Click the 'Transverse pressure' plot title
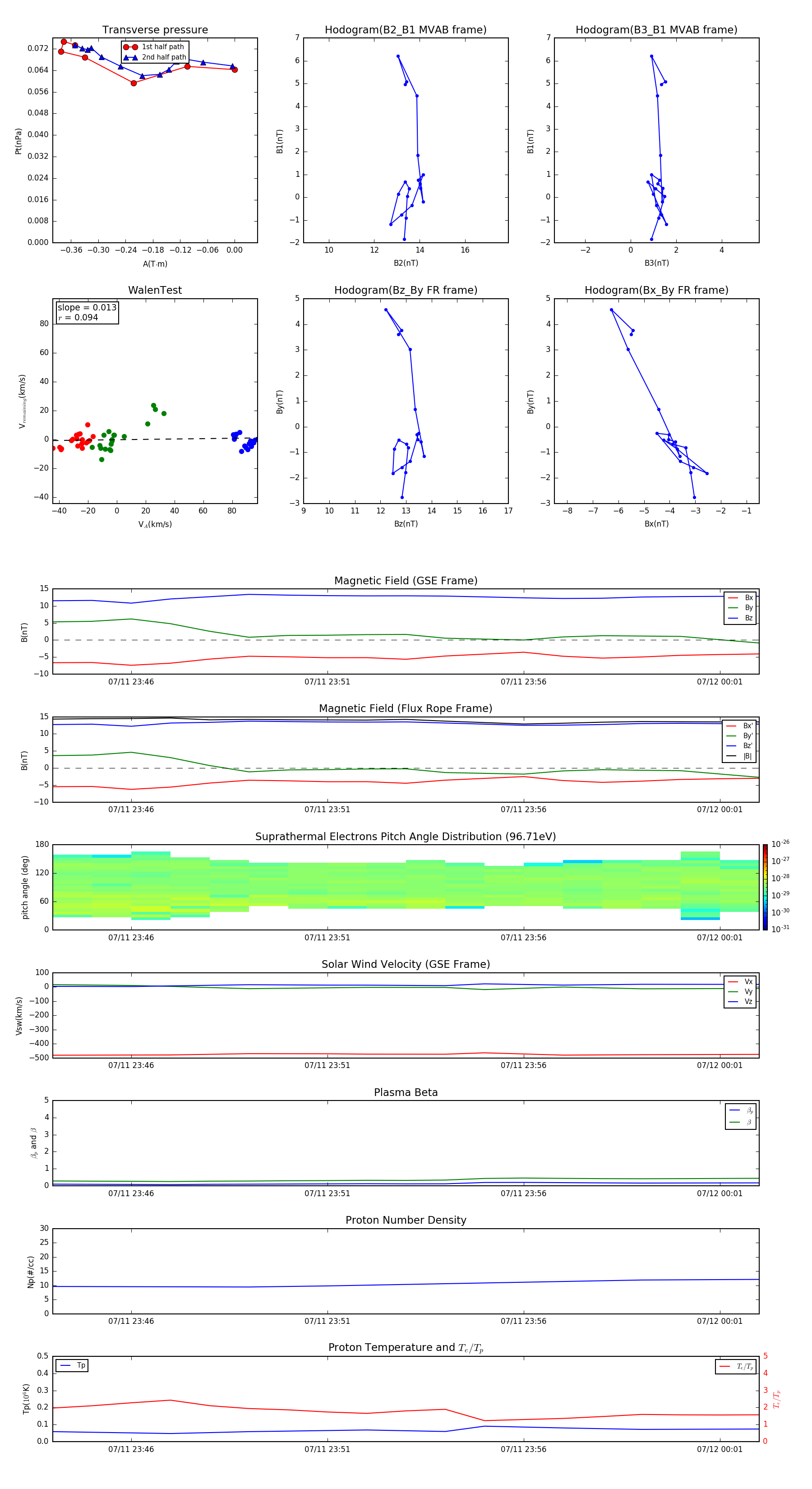Screen dimensions: 812x1489 tap(155, 30)
